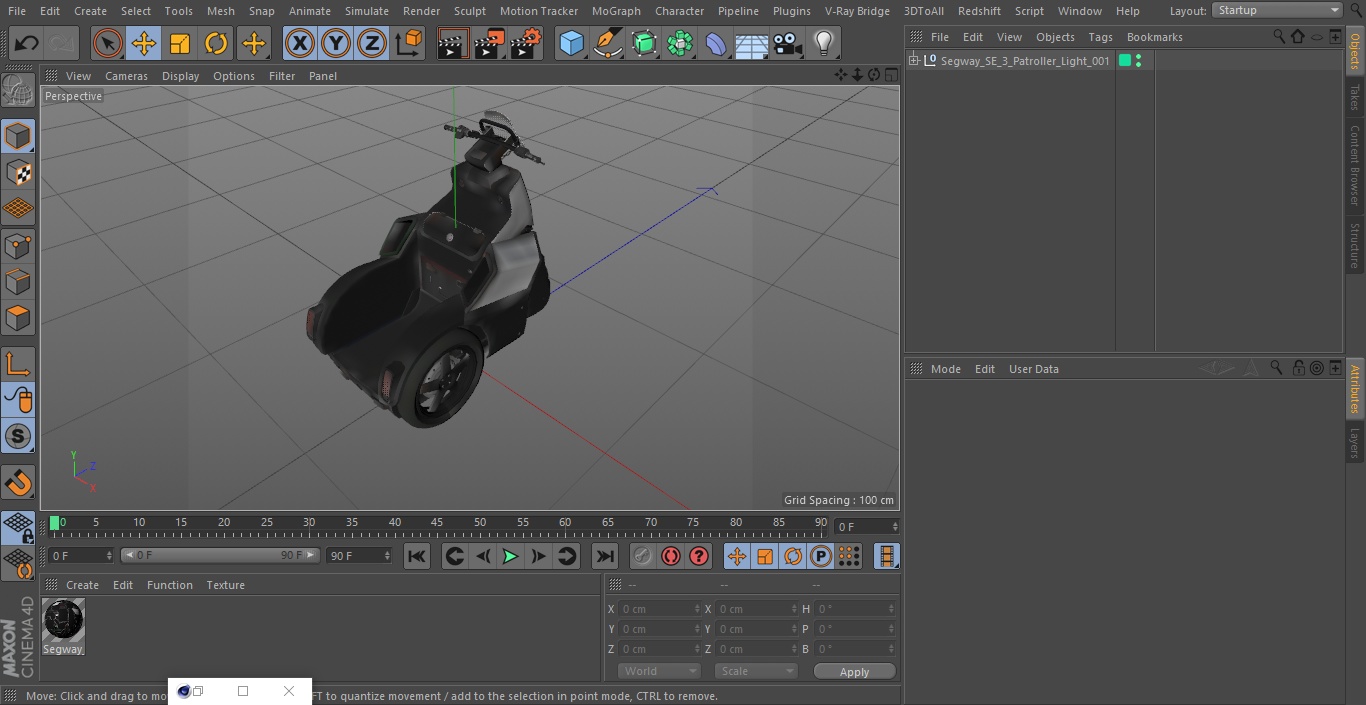Open the Array modeling objects
The width and height of the screenshot is (1366, 705).
coord(680,43)
